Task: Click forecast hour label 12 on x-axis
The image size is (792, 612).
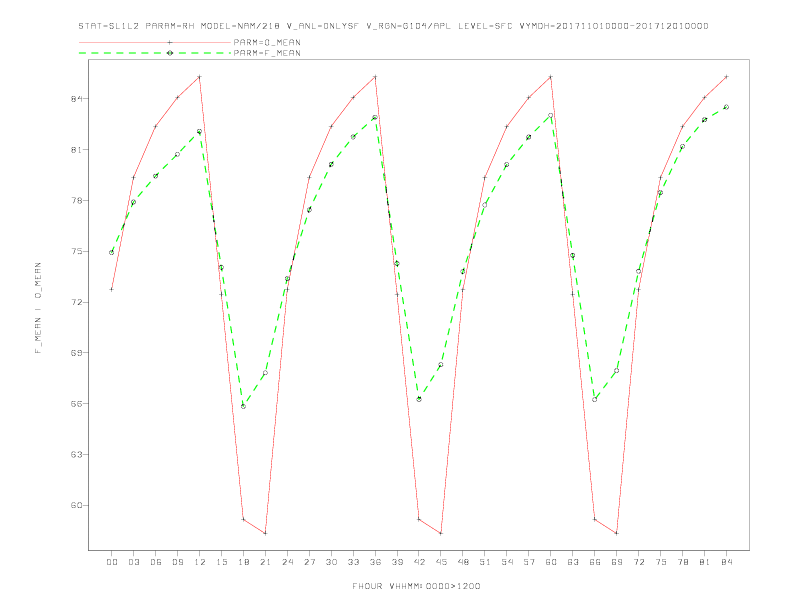Action: (200, 562)
